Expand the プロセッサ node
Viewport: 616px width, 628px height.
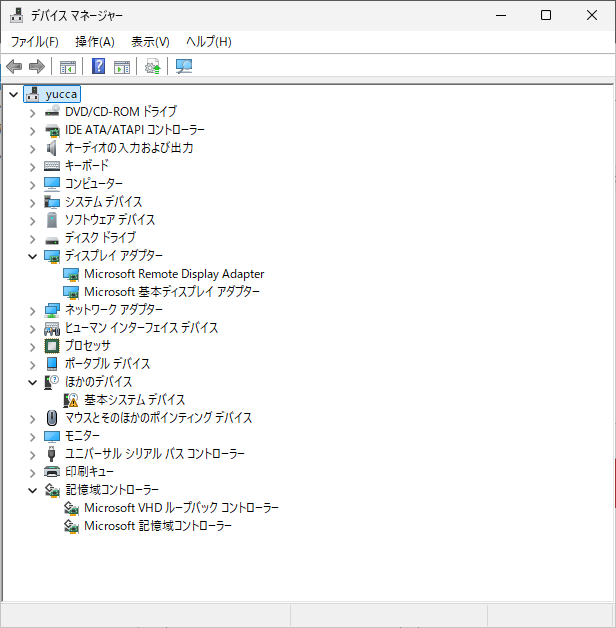32,347
